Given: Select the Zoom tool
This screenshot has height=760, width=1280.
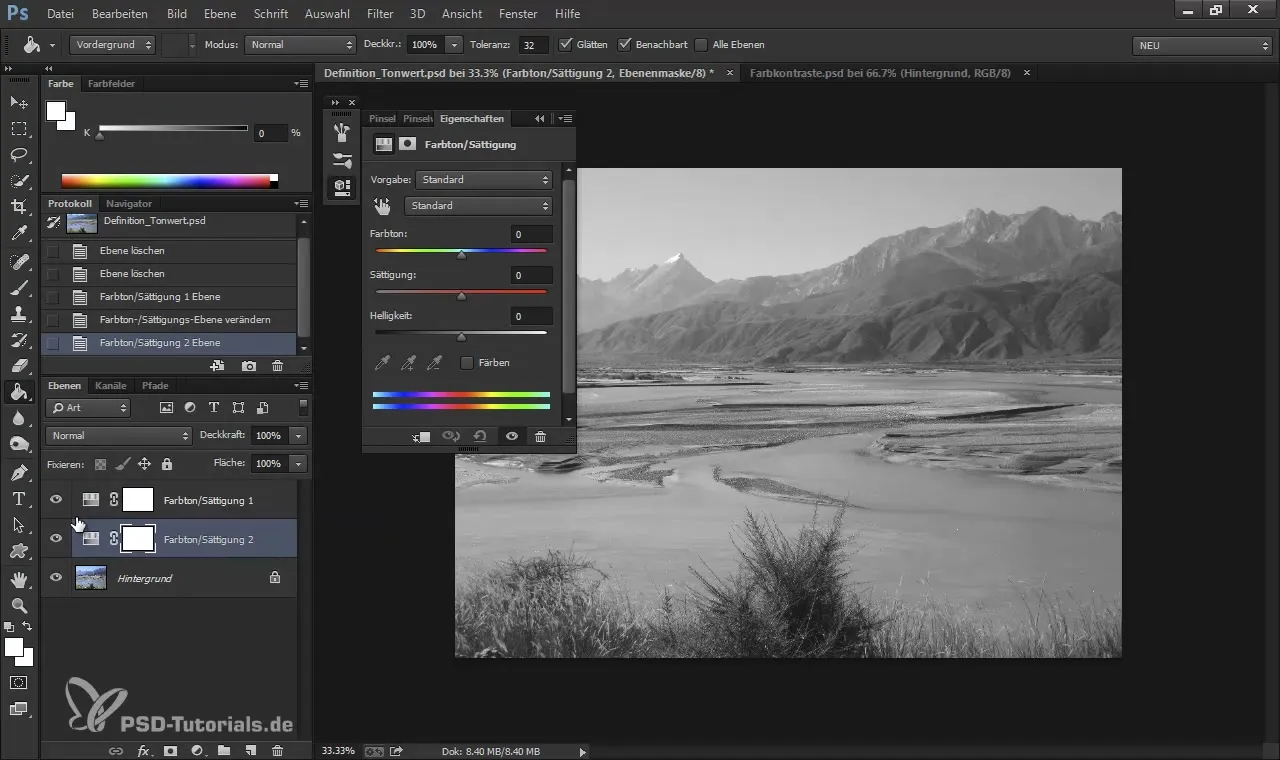Looking at the screenshot, I should (x=19, y=605).
